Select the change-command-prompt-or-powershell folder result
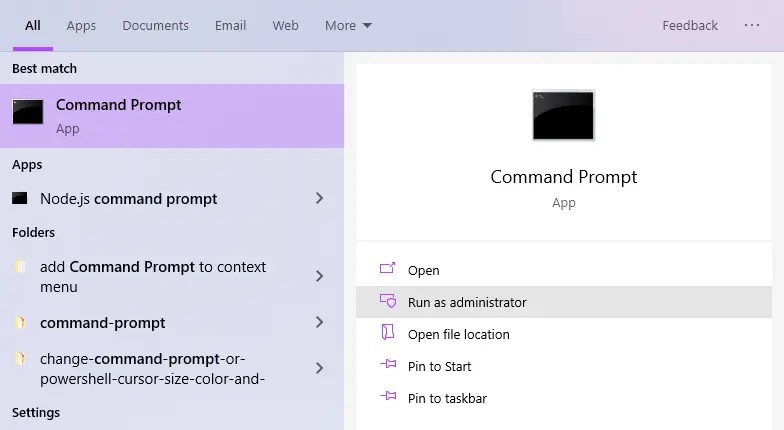Screen dimensions: 784x430 click(x=172, y=369)
